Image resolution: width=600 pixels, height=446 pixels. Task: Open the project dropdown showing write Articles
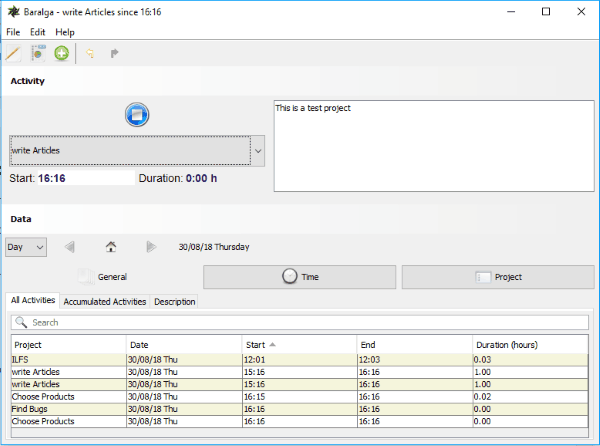pos(136,151)
